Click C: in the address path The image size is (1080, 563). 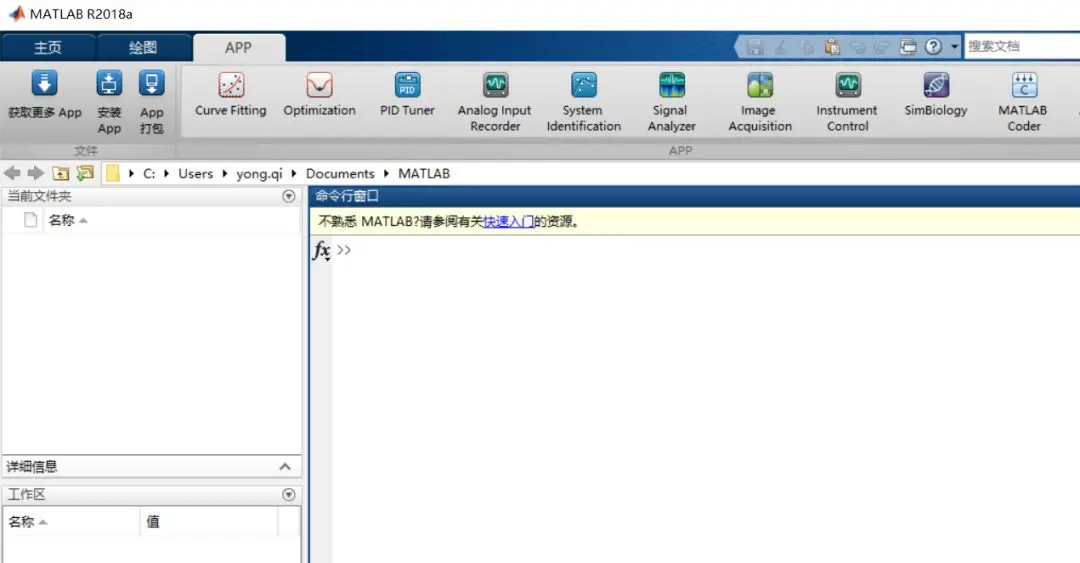coord(149,174)
